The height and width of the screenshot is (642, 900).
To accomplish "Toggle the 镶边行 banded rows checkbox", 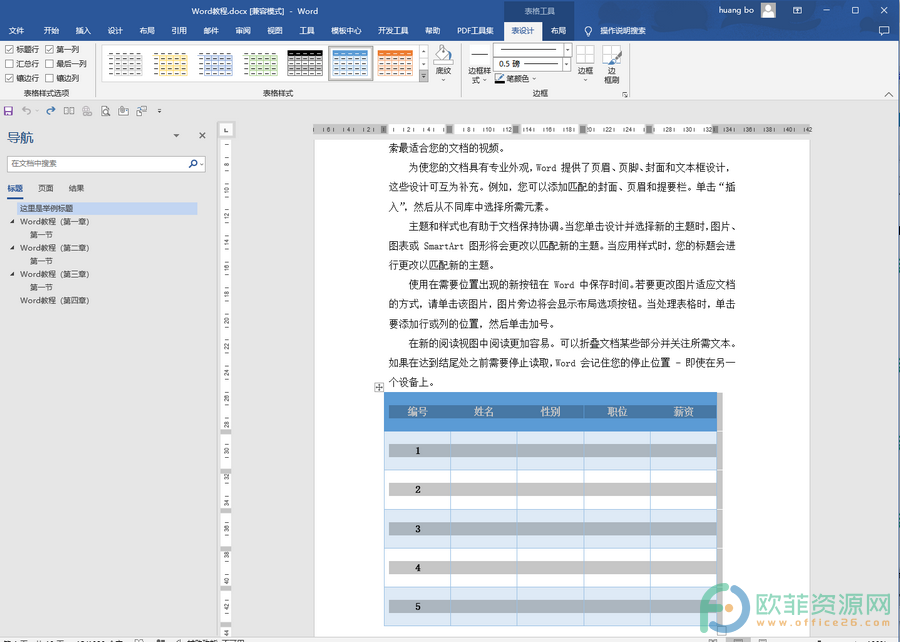I will click(x=9, y=78).
